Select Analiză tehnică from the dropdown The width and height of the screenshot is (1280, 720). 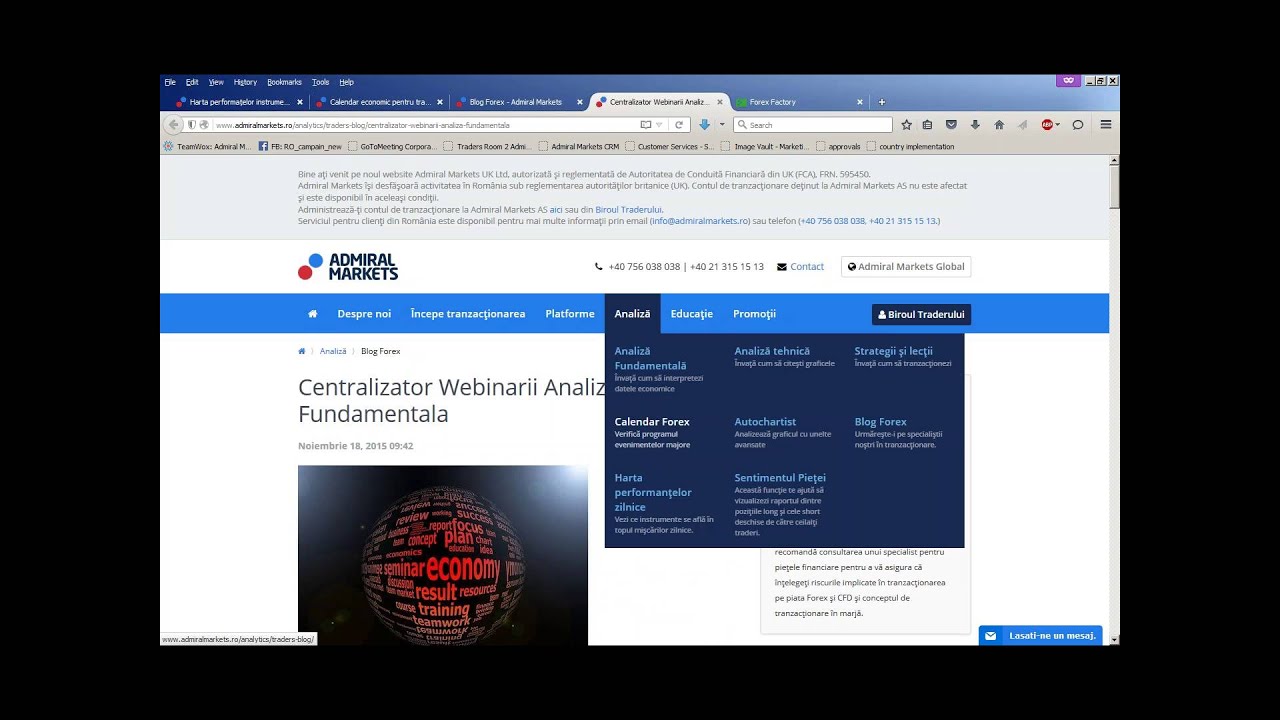[x=772, y=351]
